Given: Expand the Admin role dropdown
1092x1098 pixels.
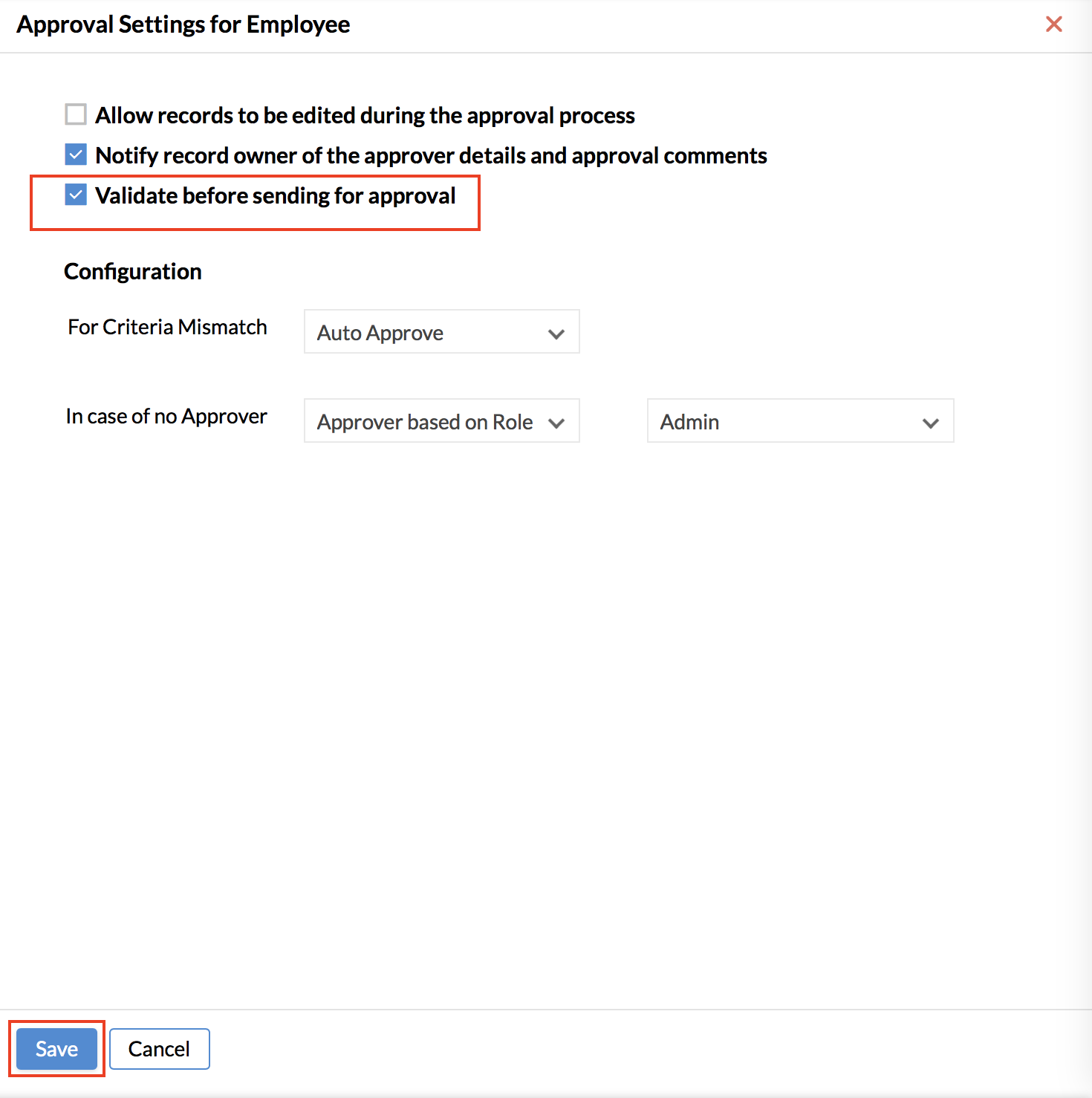Looking at the screenshot, I should pyautogui.click(x=801, y=420).
